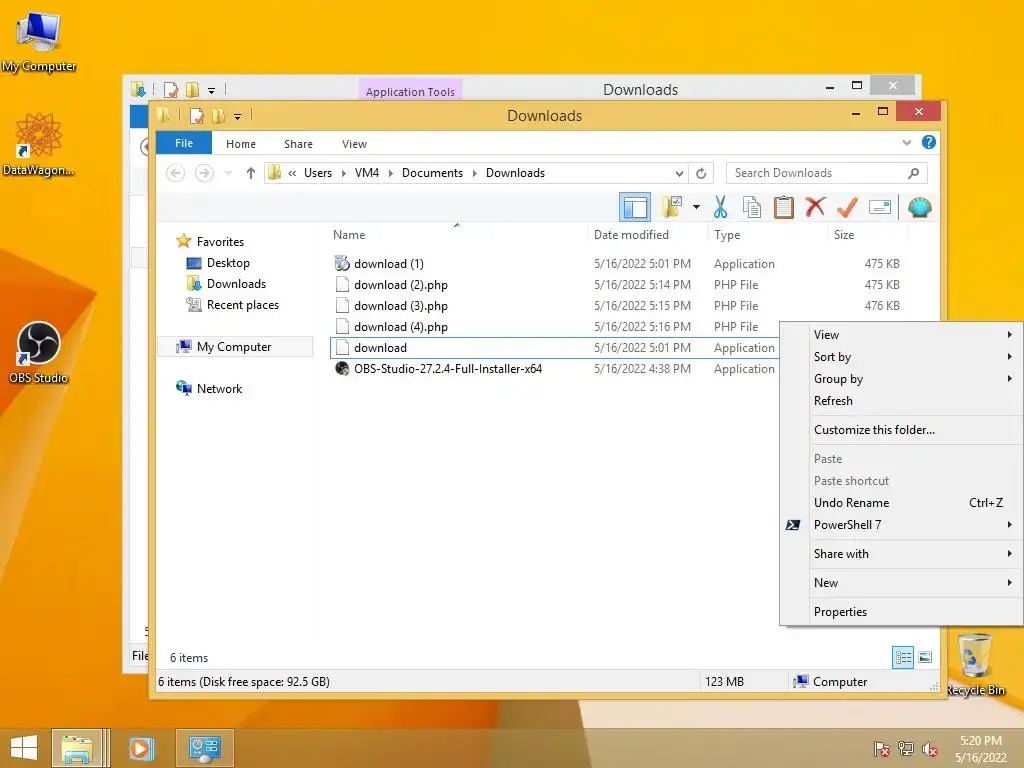Select Favorites in navigation pane
1024x768 pixels.
point(220,242)
